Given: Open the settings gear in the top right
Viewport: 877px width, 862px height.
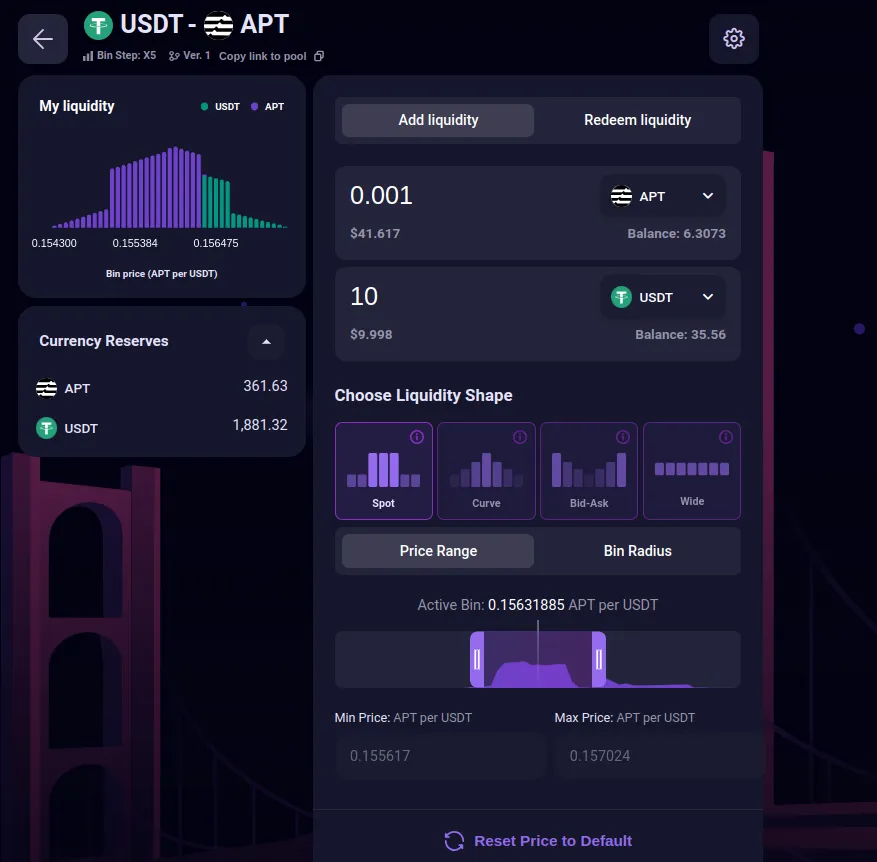Looking at the screenshot, I should (733, 38).
